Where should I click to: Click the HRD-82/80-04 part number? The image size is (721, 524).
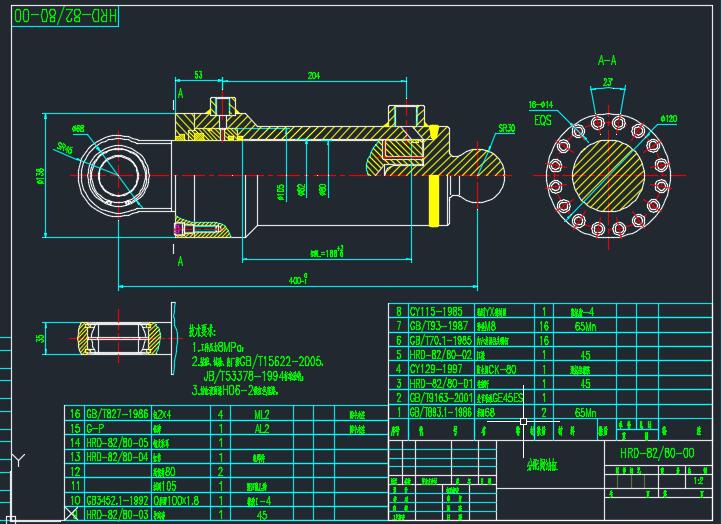[x=117, y=457]
